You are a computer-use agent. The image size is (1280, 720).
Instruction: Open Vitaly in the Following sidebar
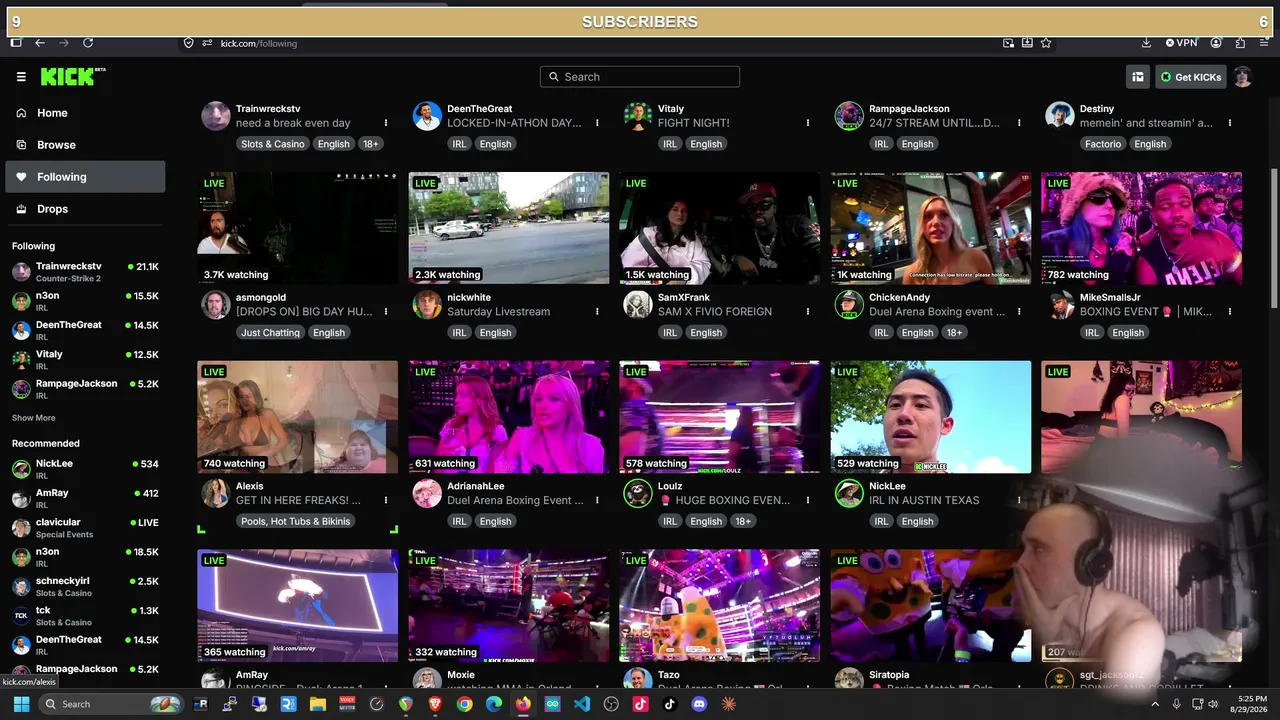coord(86,359)
